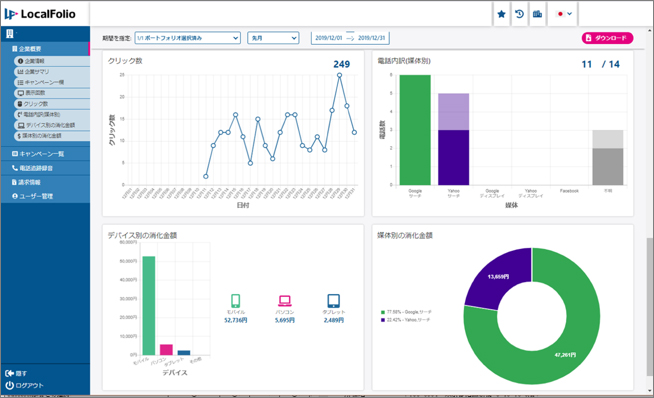Open the Japan flag language dropdown
The height and width of the screenshot is (398, 654).
click(564, 14)
